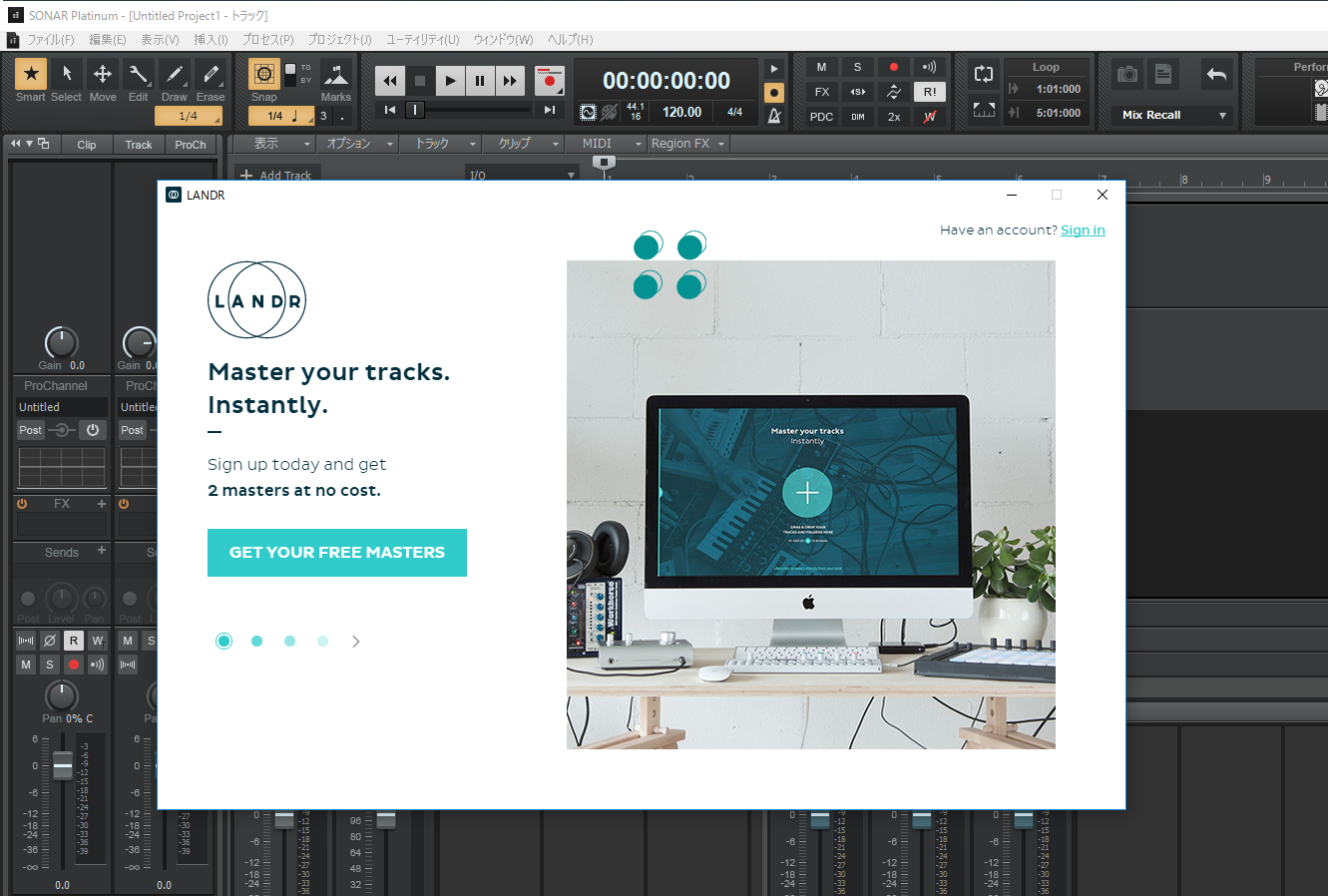This screenshot has width=1328, height=896.
Task: Arm the first channel strip for recording
Action: point(74,665)
